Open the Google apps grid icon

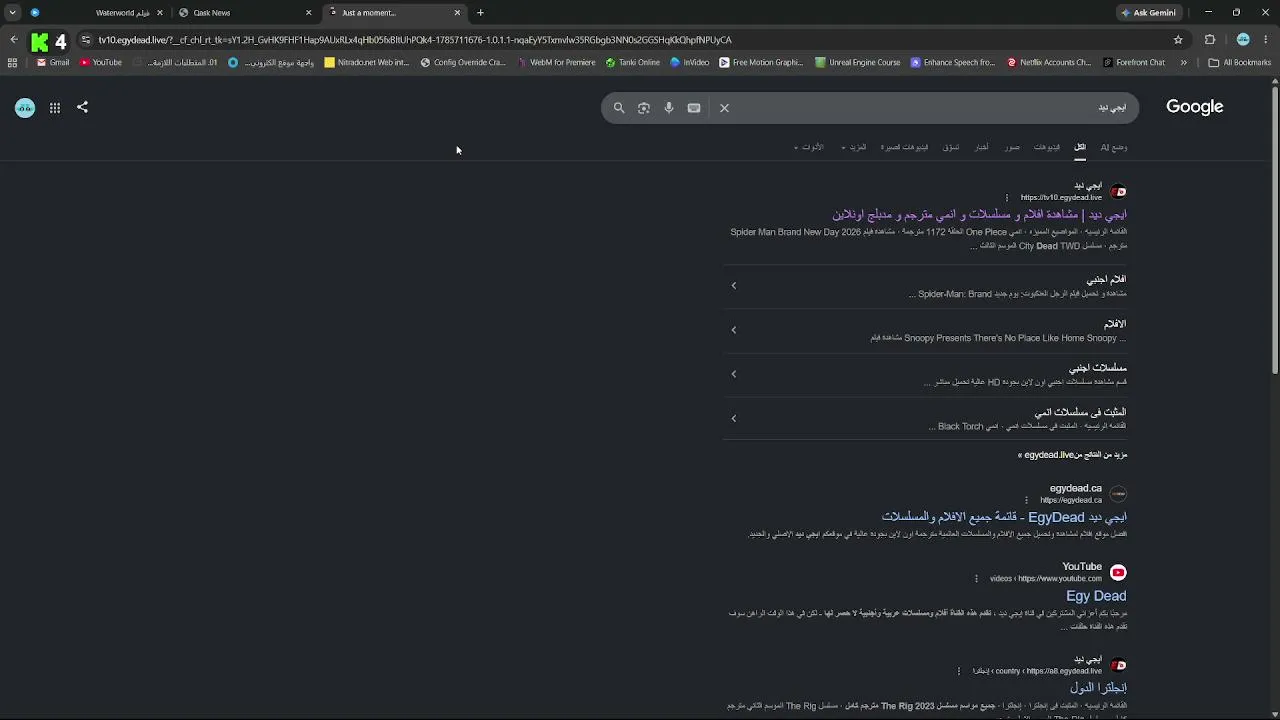click(x=55, y=108)
